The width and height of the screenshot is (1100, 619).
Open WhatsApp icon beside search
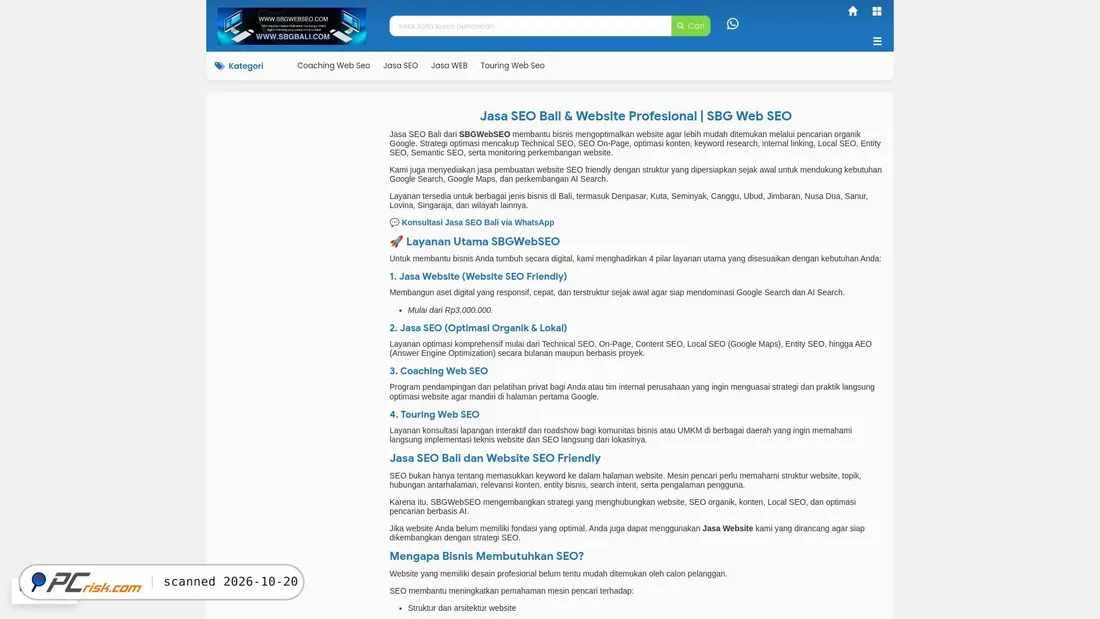tap(732, 24)
